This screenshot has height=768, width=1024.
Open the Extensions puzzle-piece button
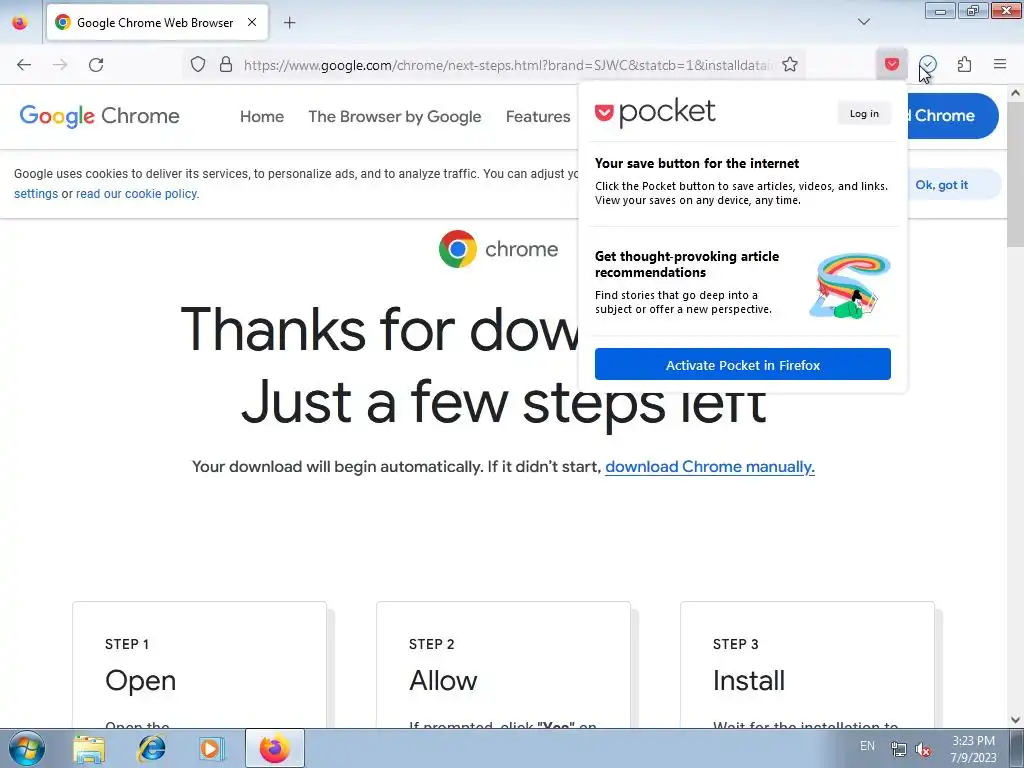click(964, 64)
